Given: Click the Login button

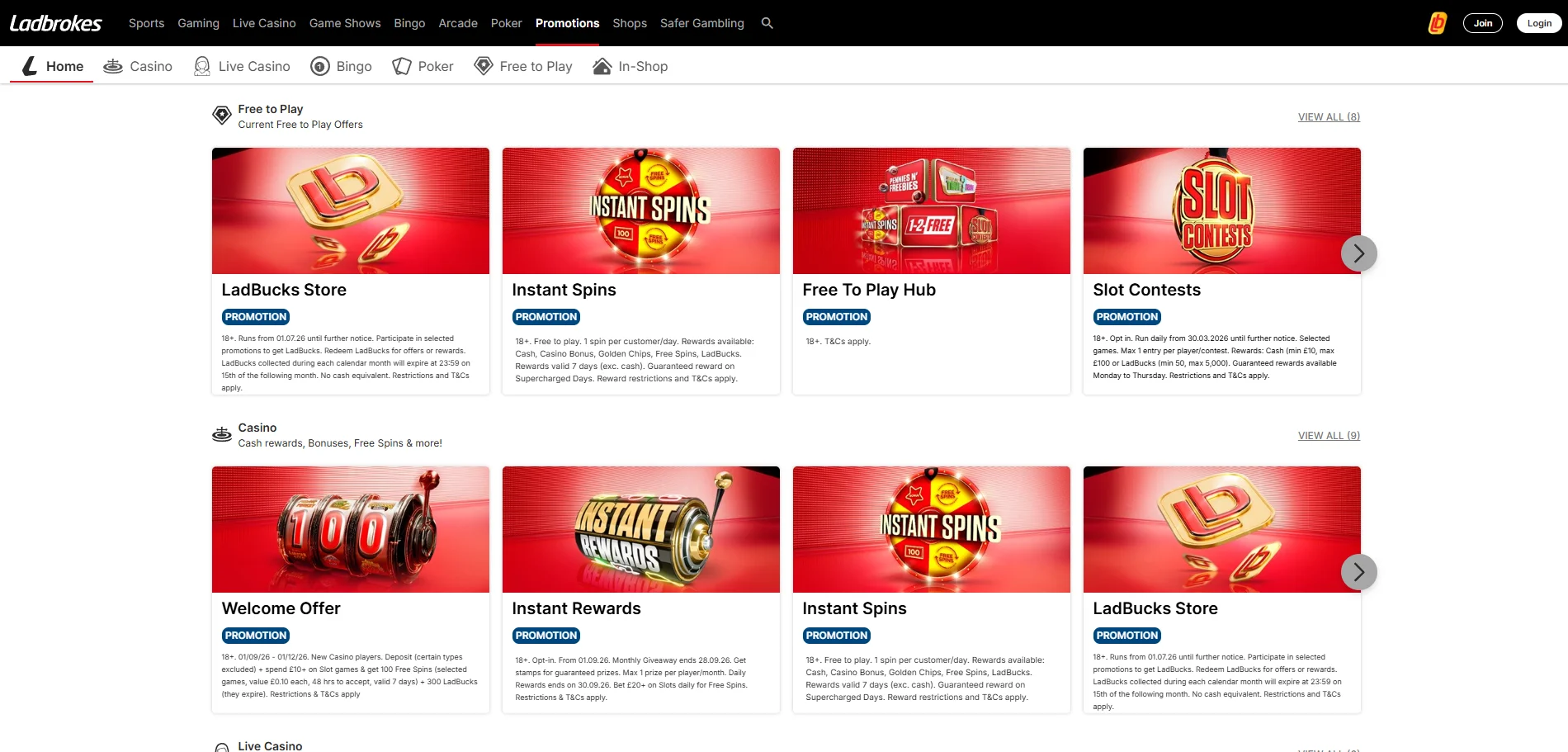Looking at the screenshot, I should click(1539, 23).
